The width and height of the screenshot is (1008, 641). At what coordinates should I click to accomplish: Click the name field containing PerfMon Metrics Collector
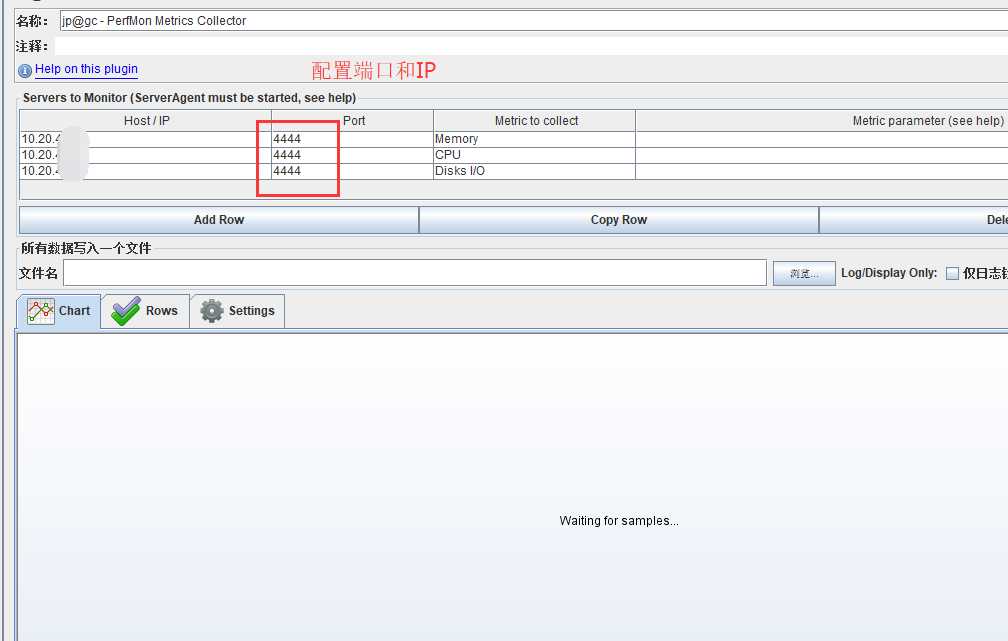(534, 21)
